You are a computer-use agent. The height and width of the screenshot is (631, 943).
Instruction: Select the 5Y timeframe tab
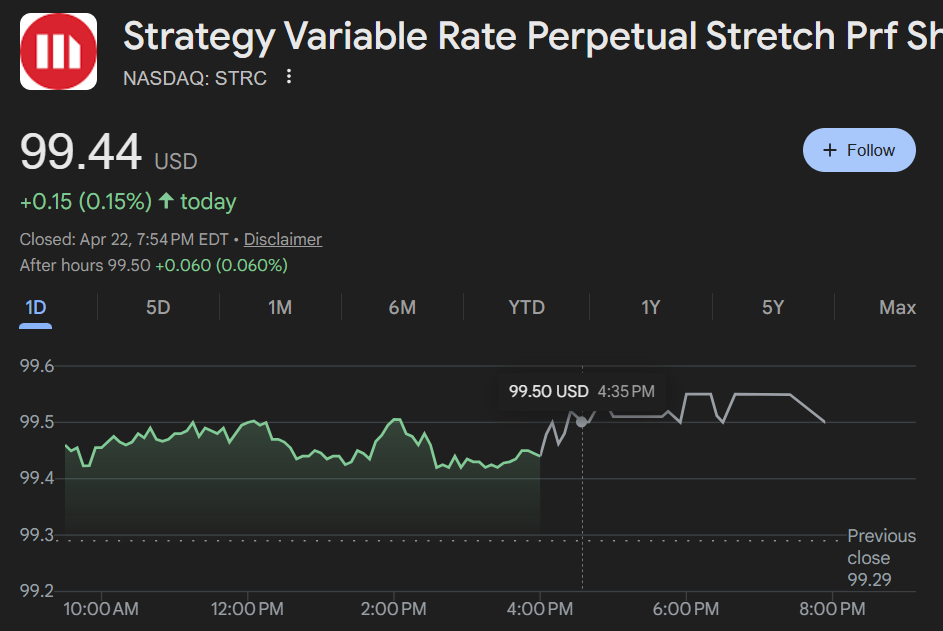pyautogui.click(x=772, y=307)
